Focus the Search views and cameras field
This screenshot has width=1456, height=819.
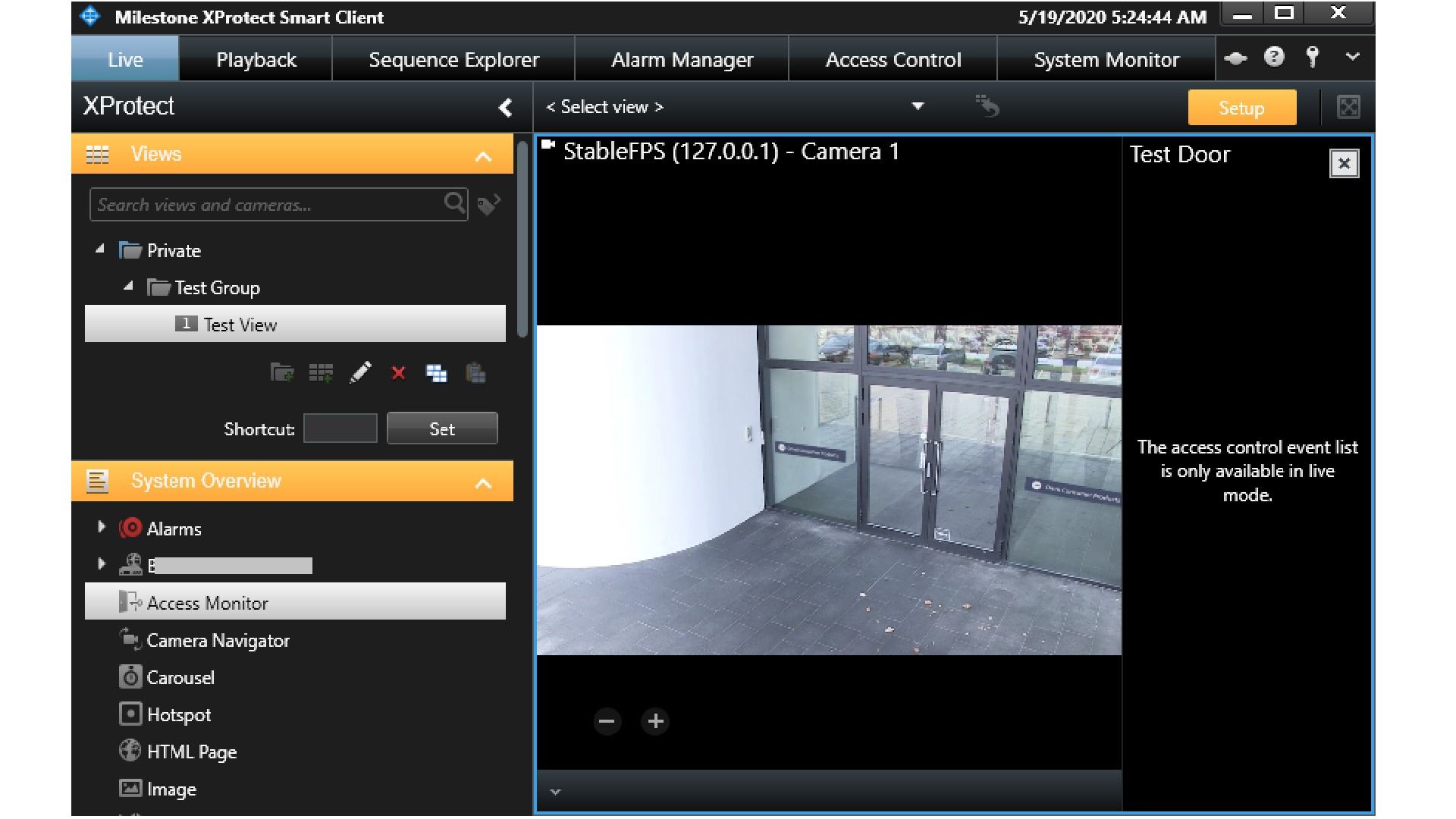click(x=278, y=205)
